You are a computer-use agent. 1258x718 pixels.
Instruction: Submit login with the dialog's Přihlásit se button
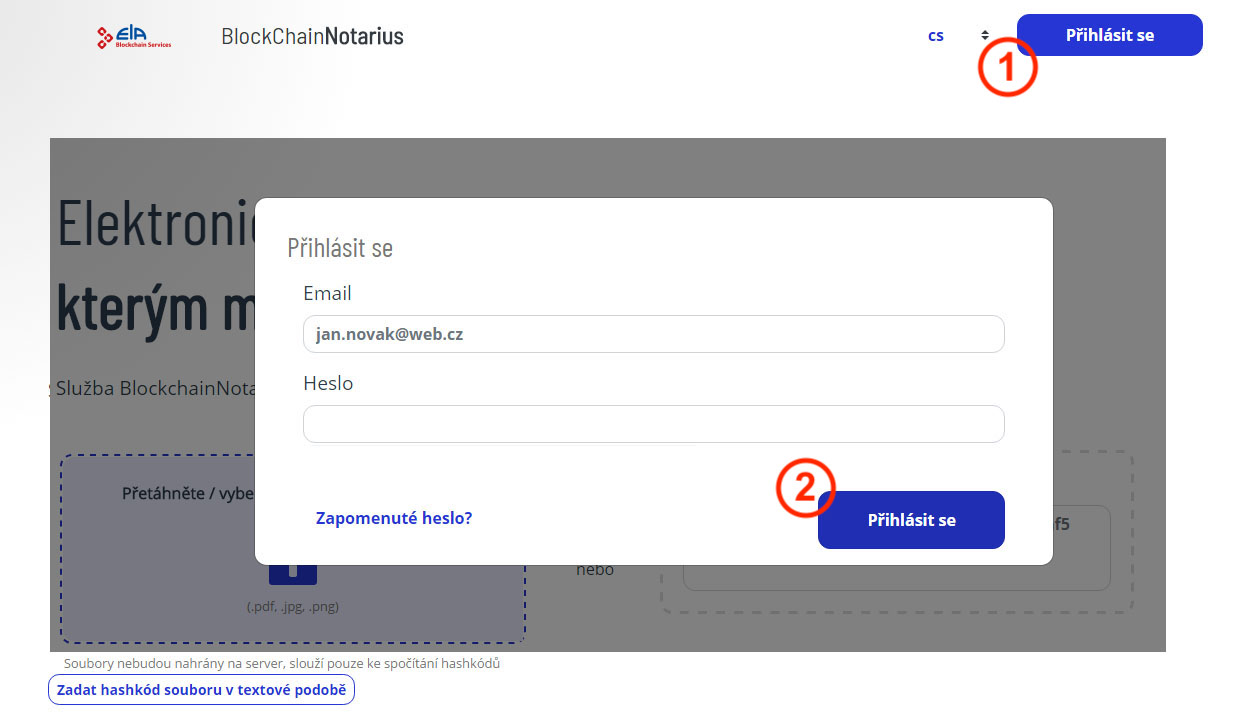click(x=911, y=520)
